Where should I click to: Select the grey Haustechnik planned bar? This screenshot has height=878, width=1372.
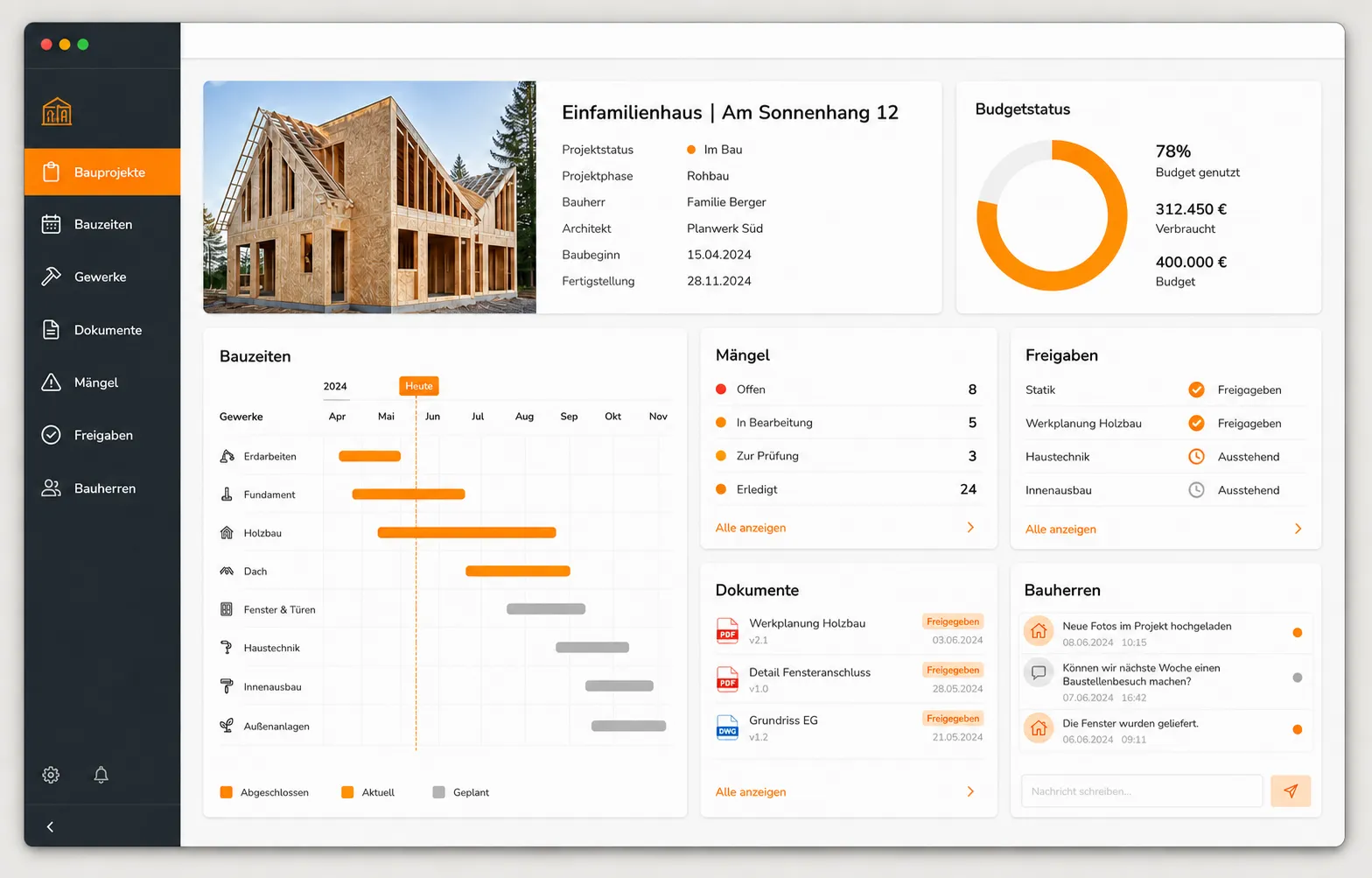click(592, 648)
